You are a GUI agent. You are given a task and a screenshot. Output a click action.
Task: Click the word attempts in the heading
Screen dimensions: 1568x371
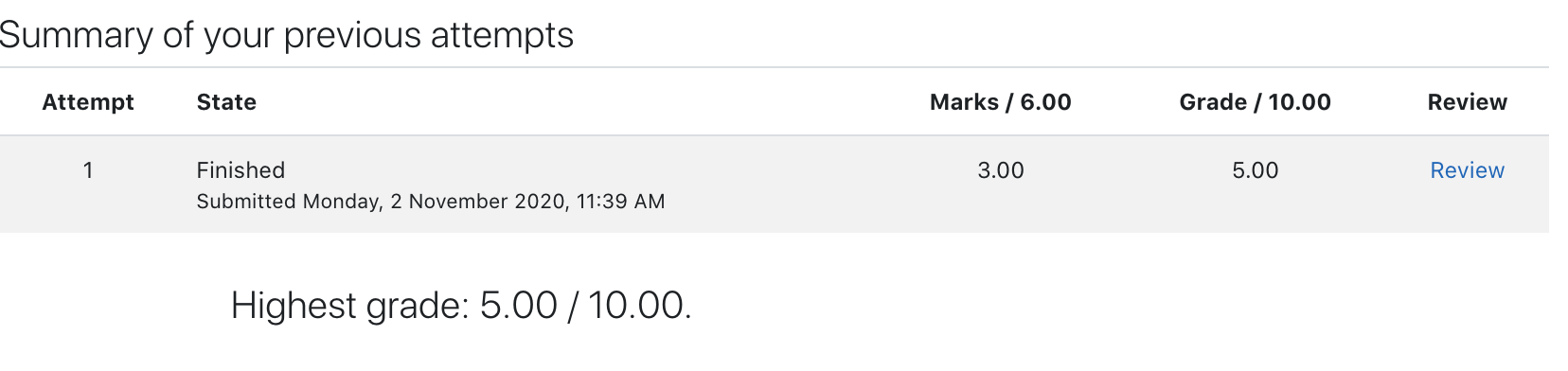pyautogui.click(x=502, y=36)
